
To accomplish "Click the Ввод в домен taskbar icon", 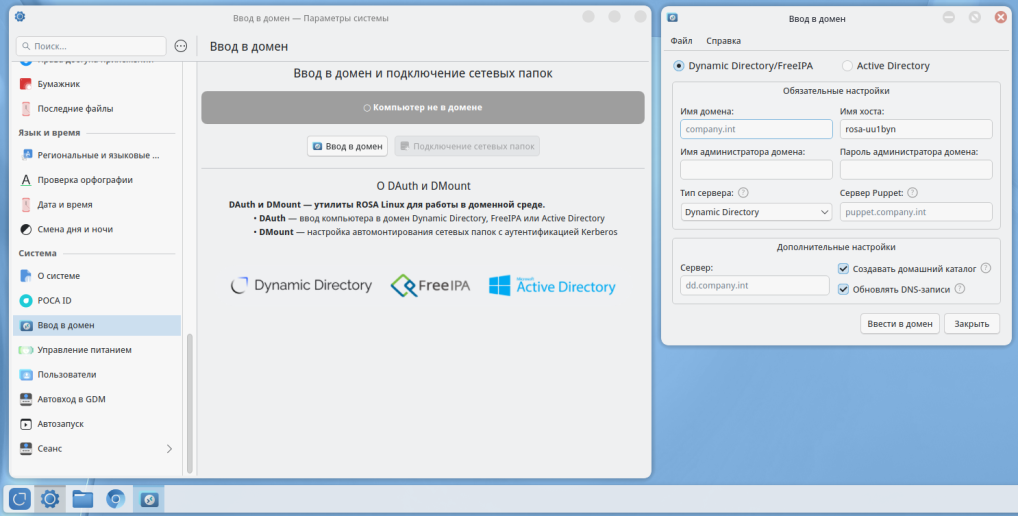I will click(x=149, y=499).
